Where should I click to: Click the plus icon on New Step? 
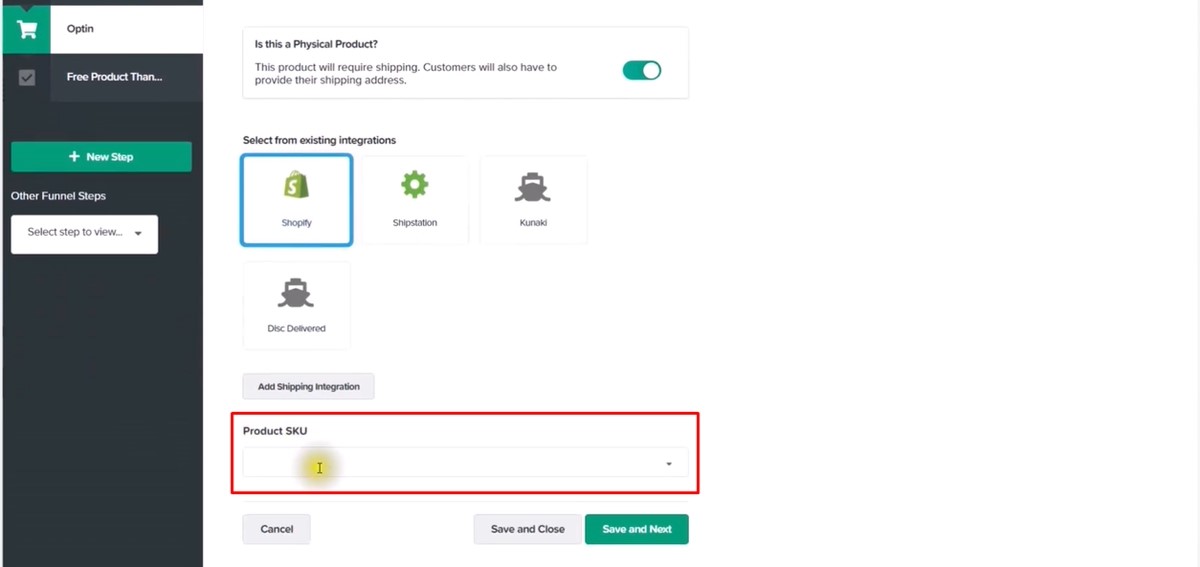[x=74, y=157]
